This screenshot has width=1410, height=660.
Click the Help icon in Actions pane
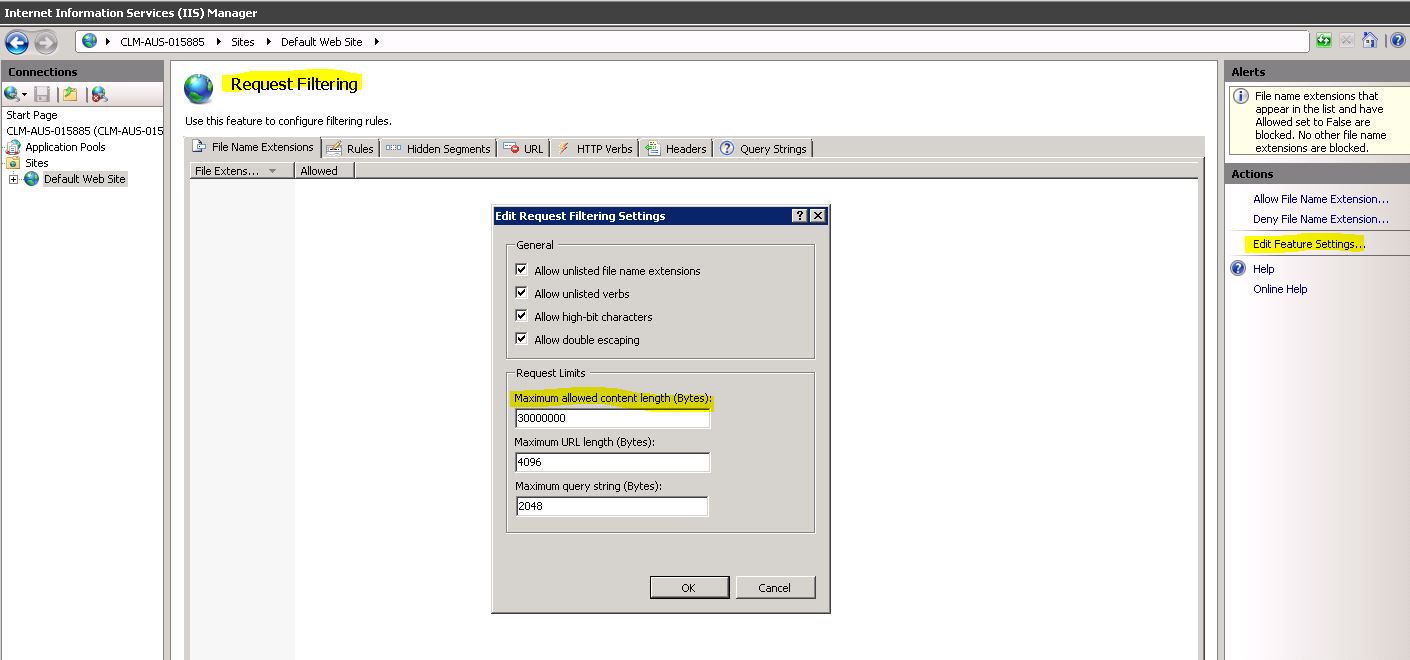click(1239, 269)
